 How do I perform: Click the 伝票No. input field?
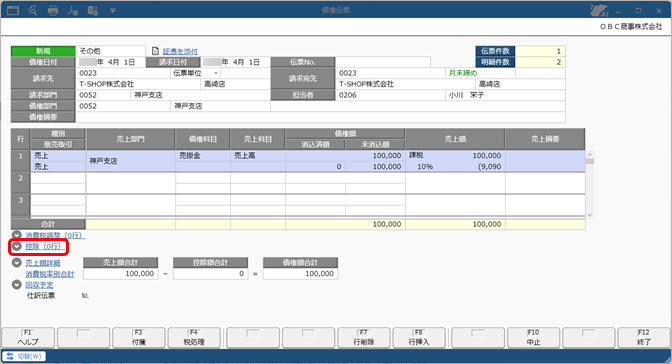tap(383, 62)
